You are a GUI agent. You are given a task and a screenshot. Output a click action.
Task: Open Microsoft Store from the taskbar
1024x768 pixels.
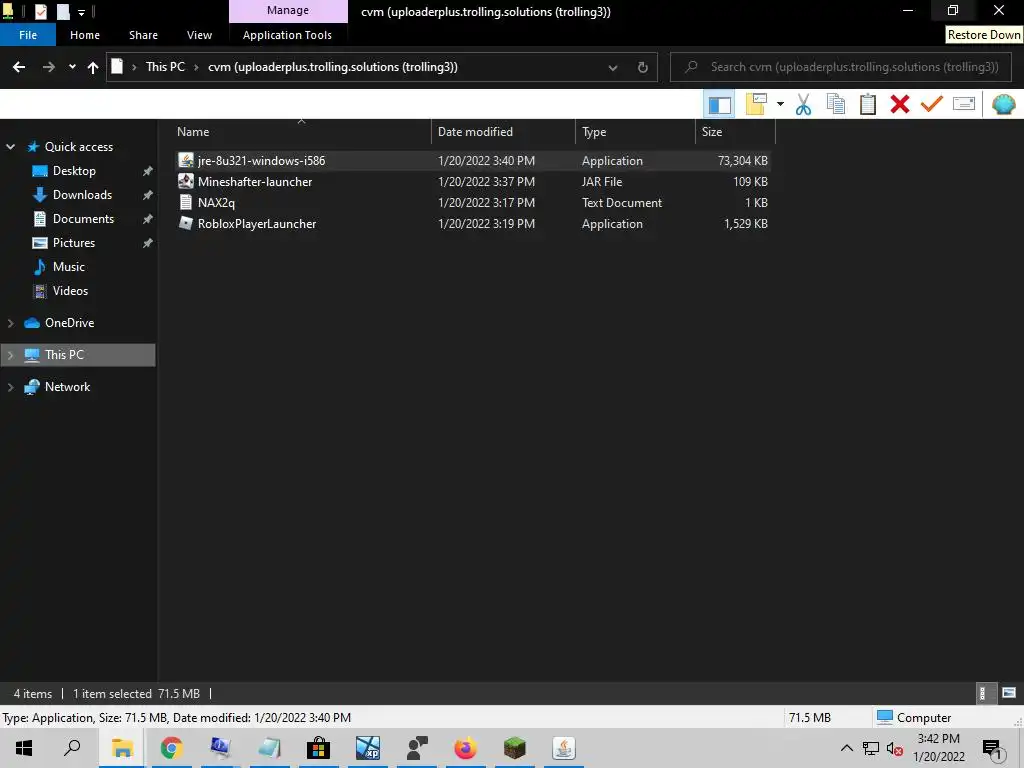point(318,748)
